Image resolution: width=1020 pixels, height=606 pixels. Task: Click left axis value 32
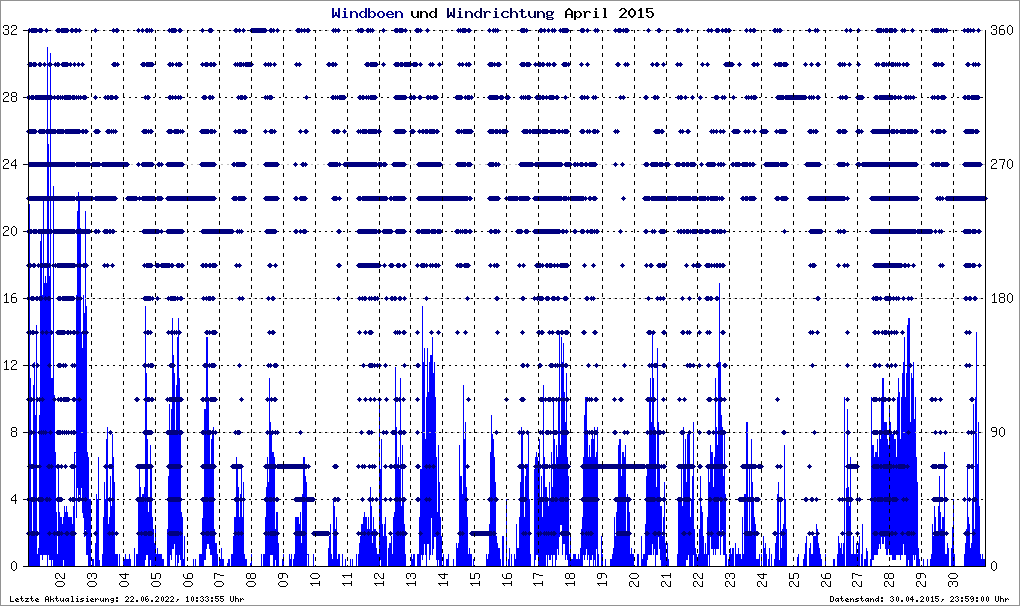tap(10, 30)
